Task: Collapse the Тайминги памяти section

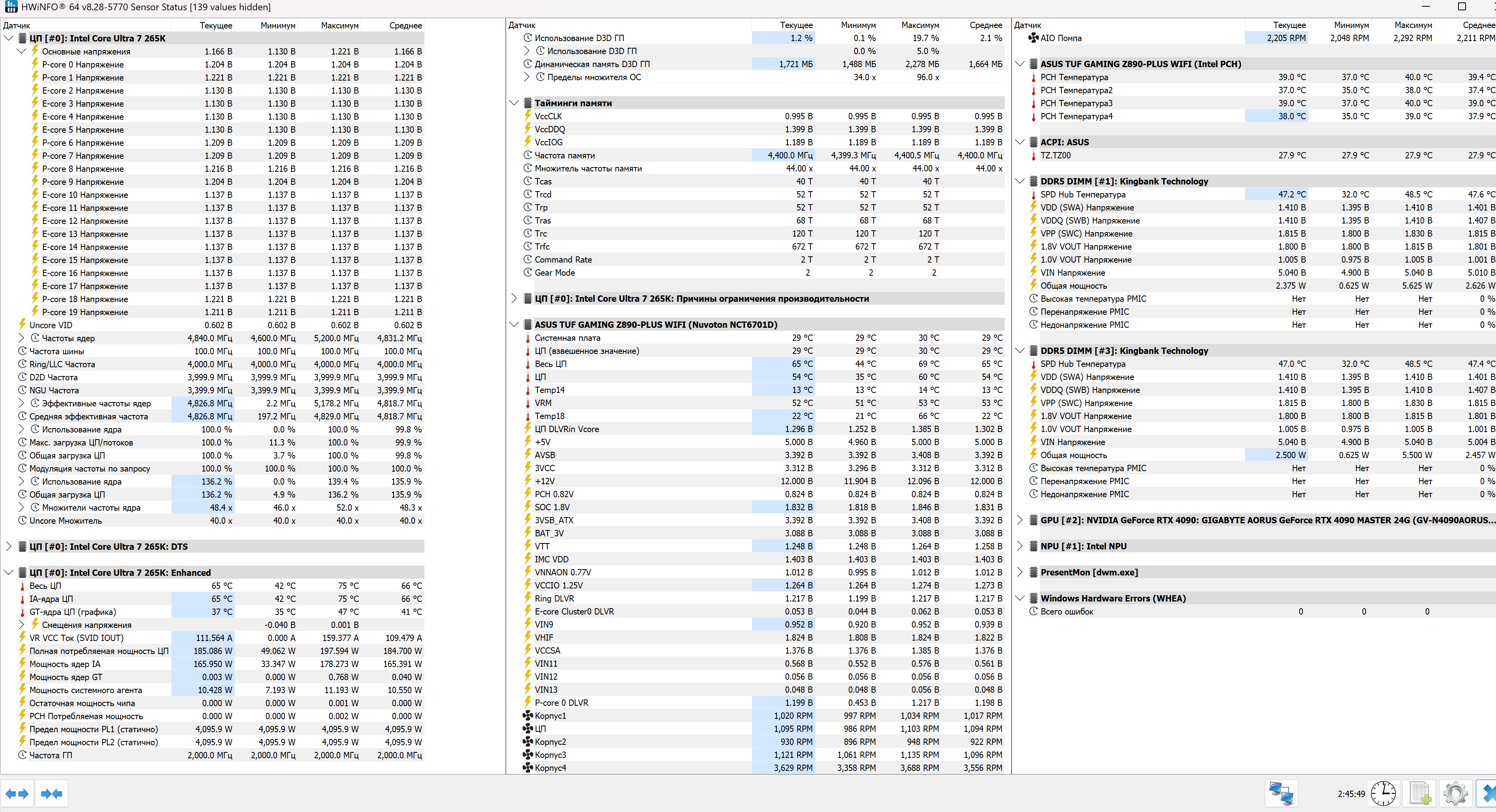Action: (x=514, y=103)
